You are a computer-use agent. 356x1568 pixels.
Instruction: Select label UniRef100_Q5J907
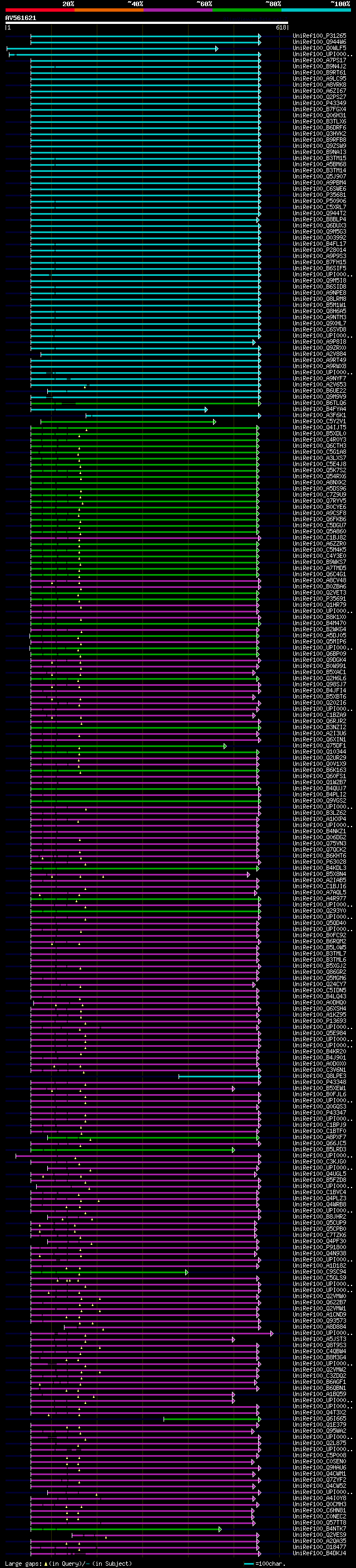pos(319,176)
